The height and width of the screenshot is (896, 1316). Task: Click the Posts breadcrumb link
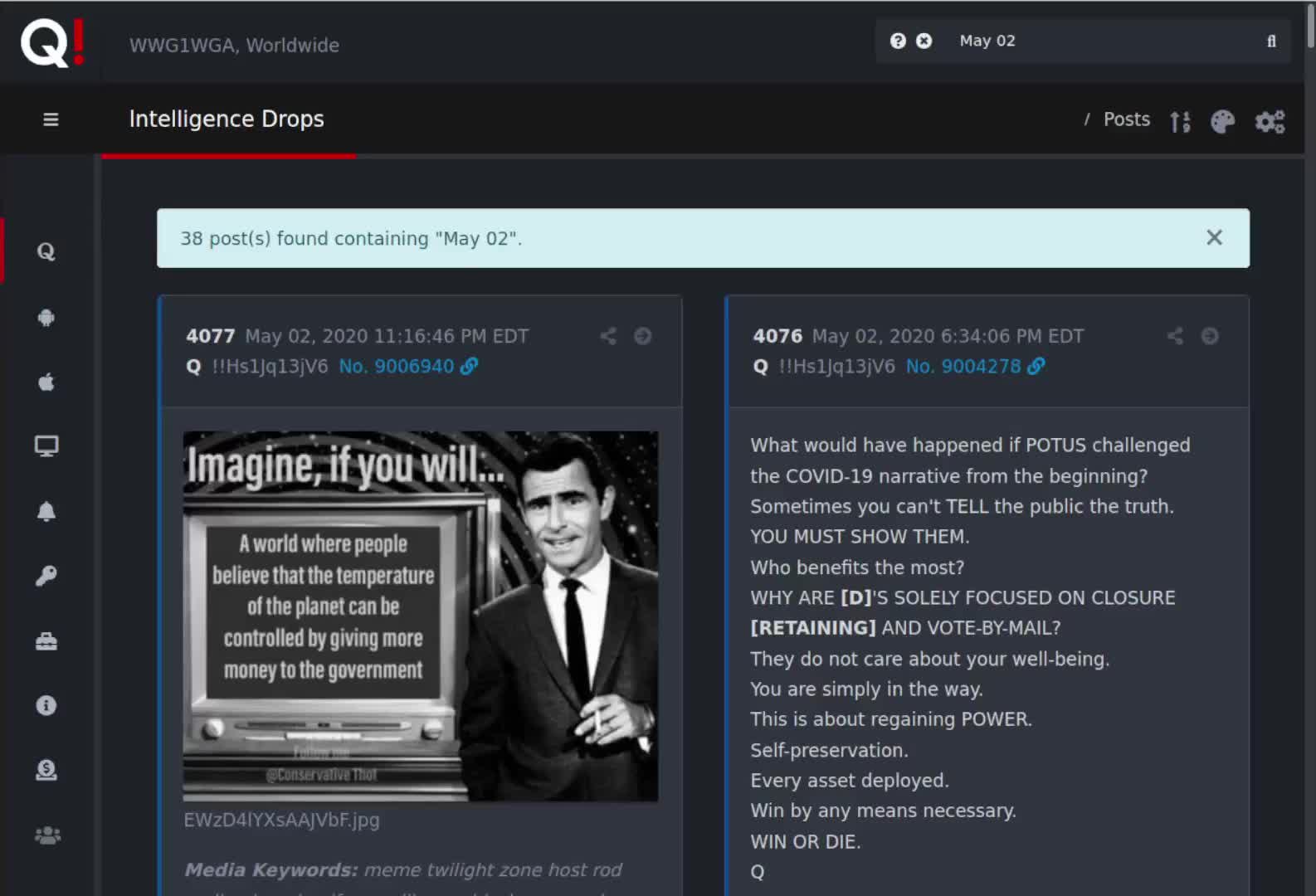(x=1126, y=119)
